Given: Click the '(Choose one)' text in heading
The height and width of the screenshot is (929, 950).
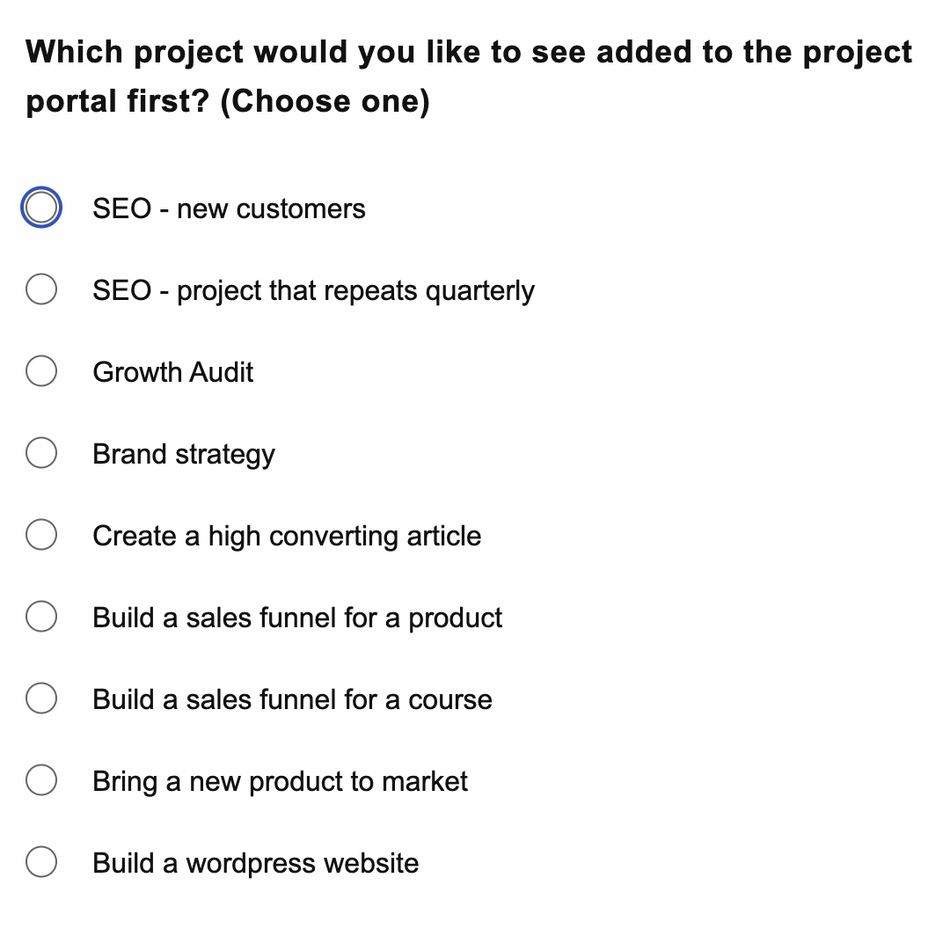Looking at the screenshot, I should click(x=325, y=101).
